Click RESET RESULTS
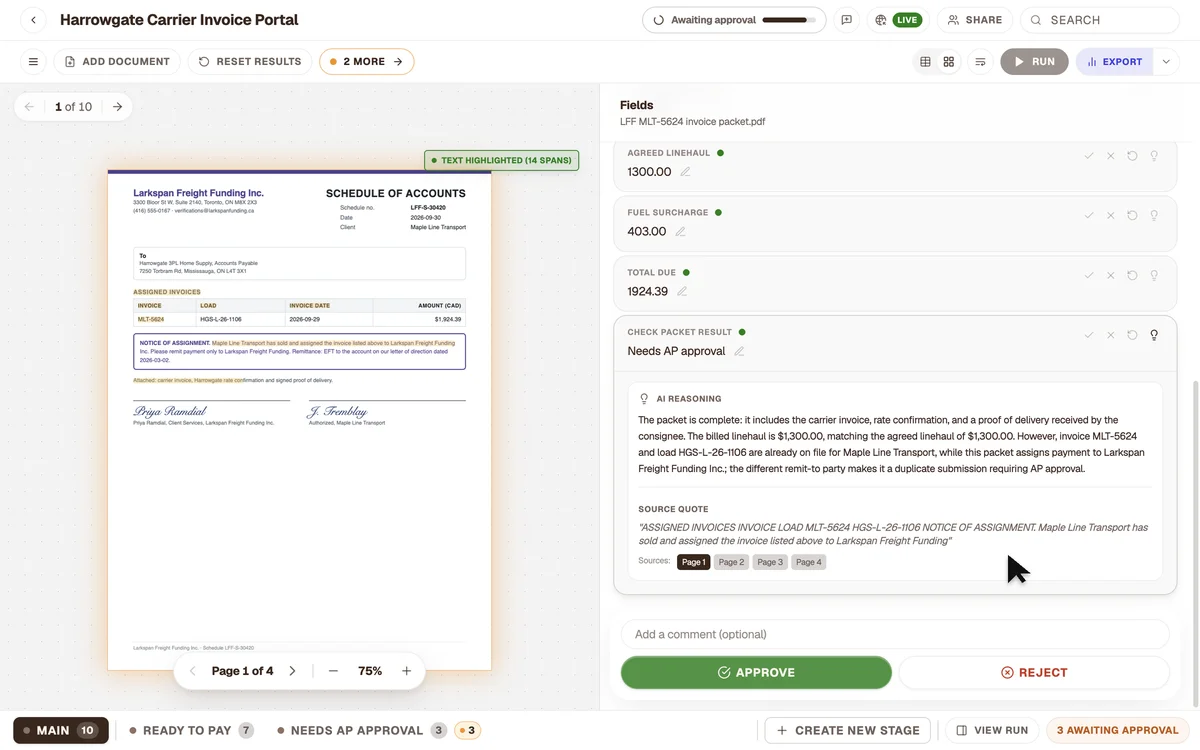Viewport: 1200px width, 750px height. pos(250,62)
